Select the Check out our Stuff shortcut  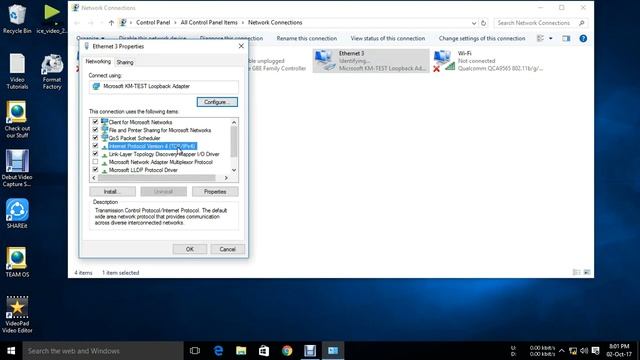17,119
